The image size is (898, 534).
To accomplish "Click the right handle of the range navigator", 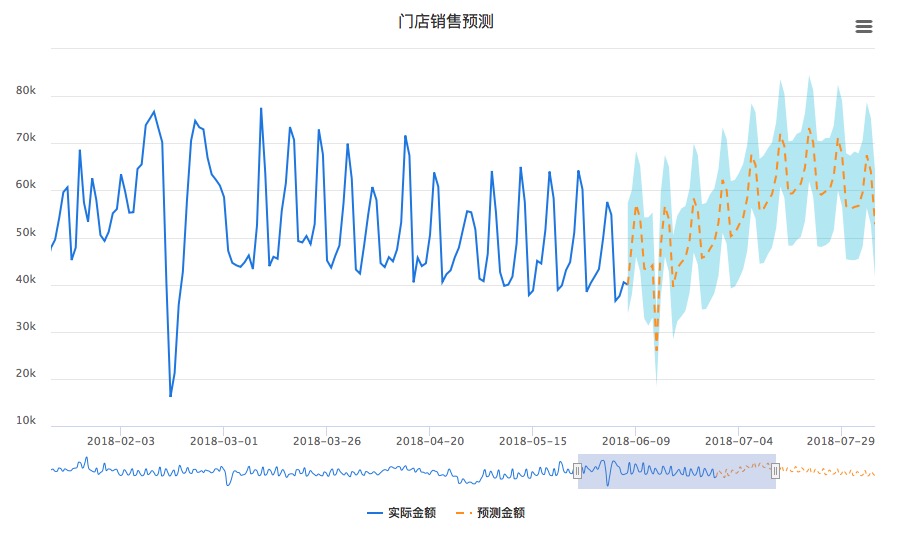I will click(x=775, y=471).
